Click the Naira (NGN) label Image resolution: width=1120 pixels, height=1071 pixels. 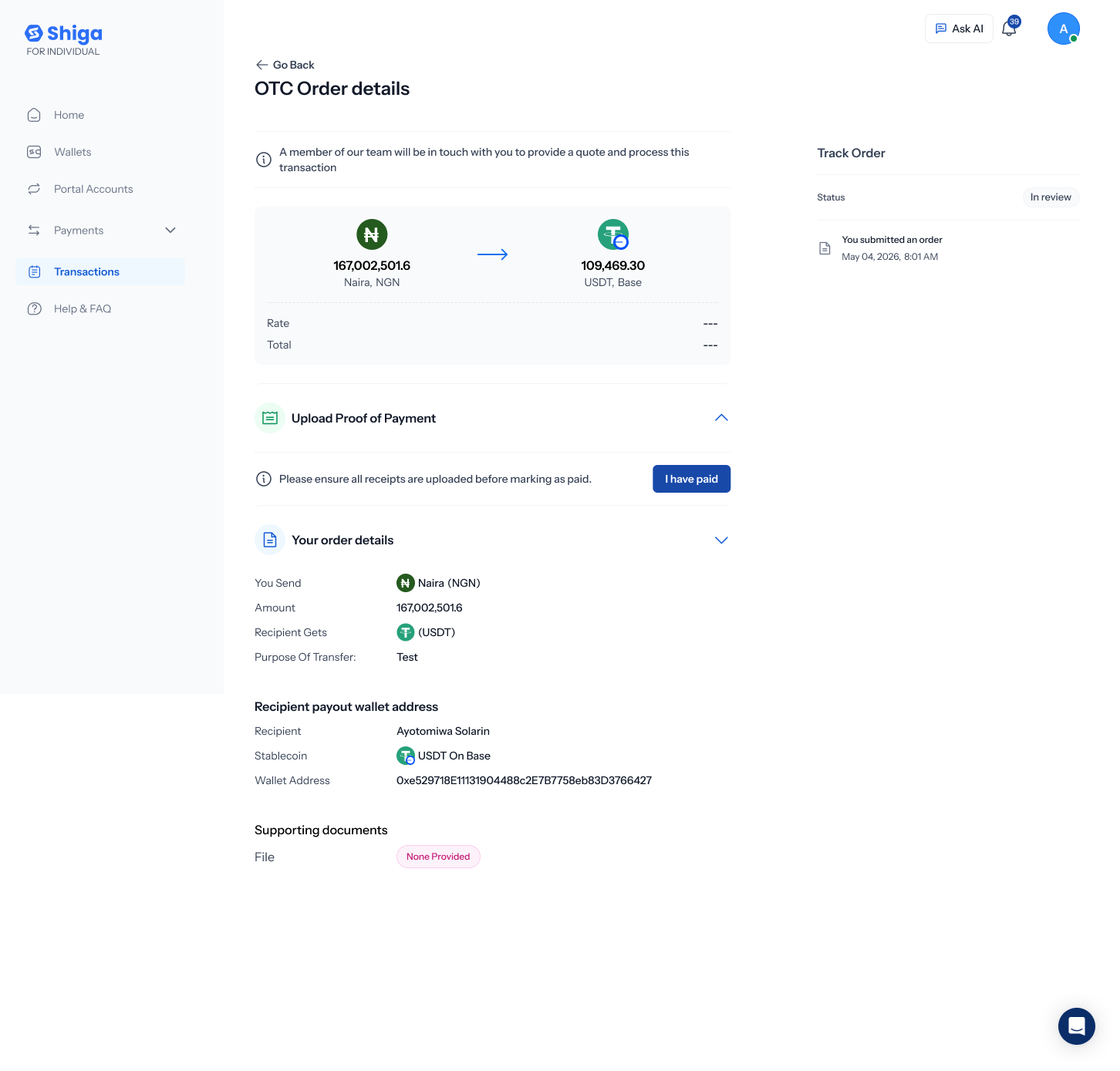coord(449,583)
